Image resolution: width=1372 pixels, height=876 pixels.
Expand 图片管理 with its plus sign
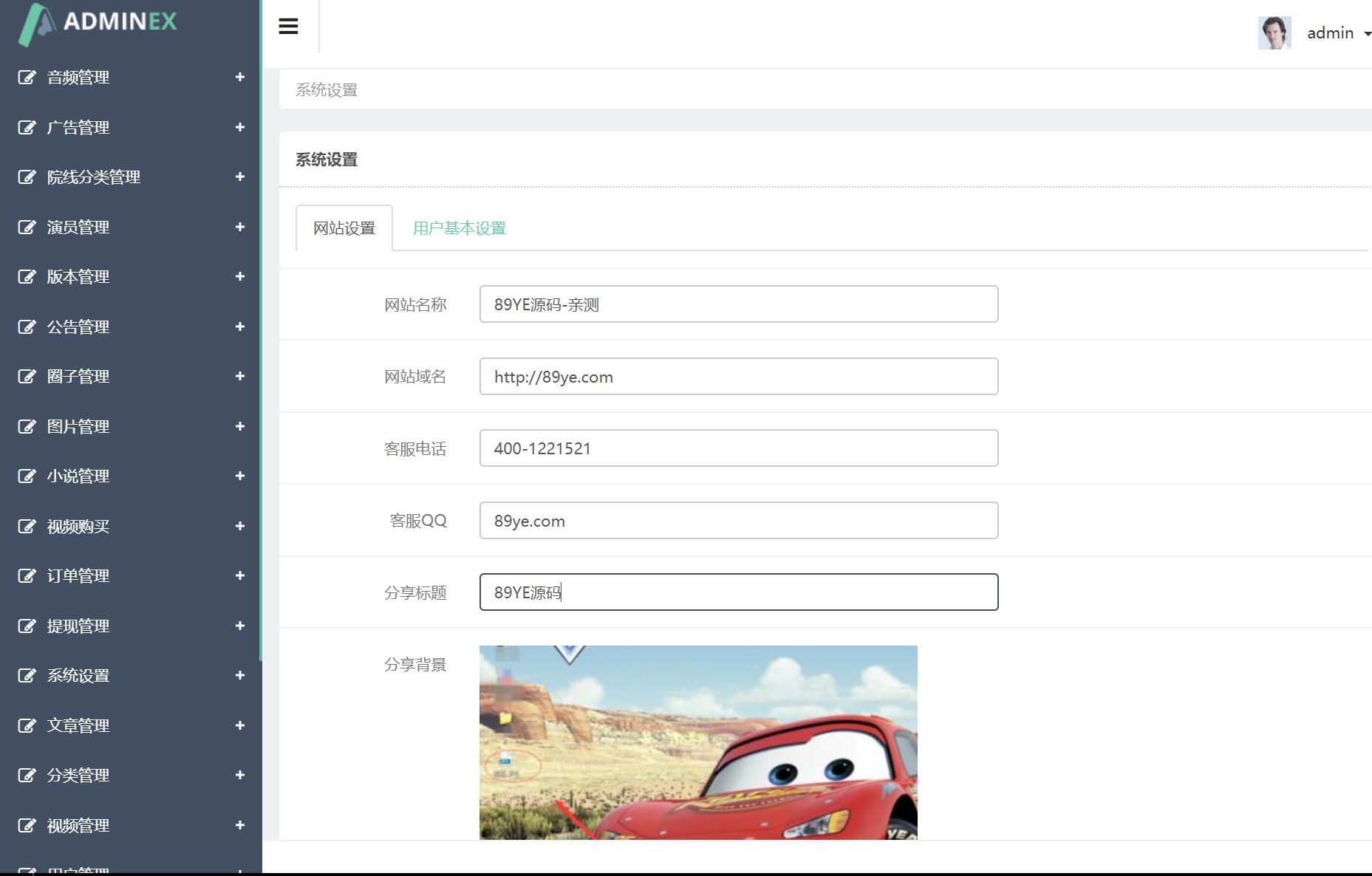[x=239, y=426]
